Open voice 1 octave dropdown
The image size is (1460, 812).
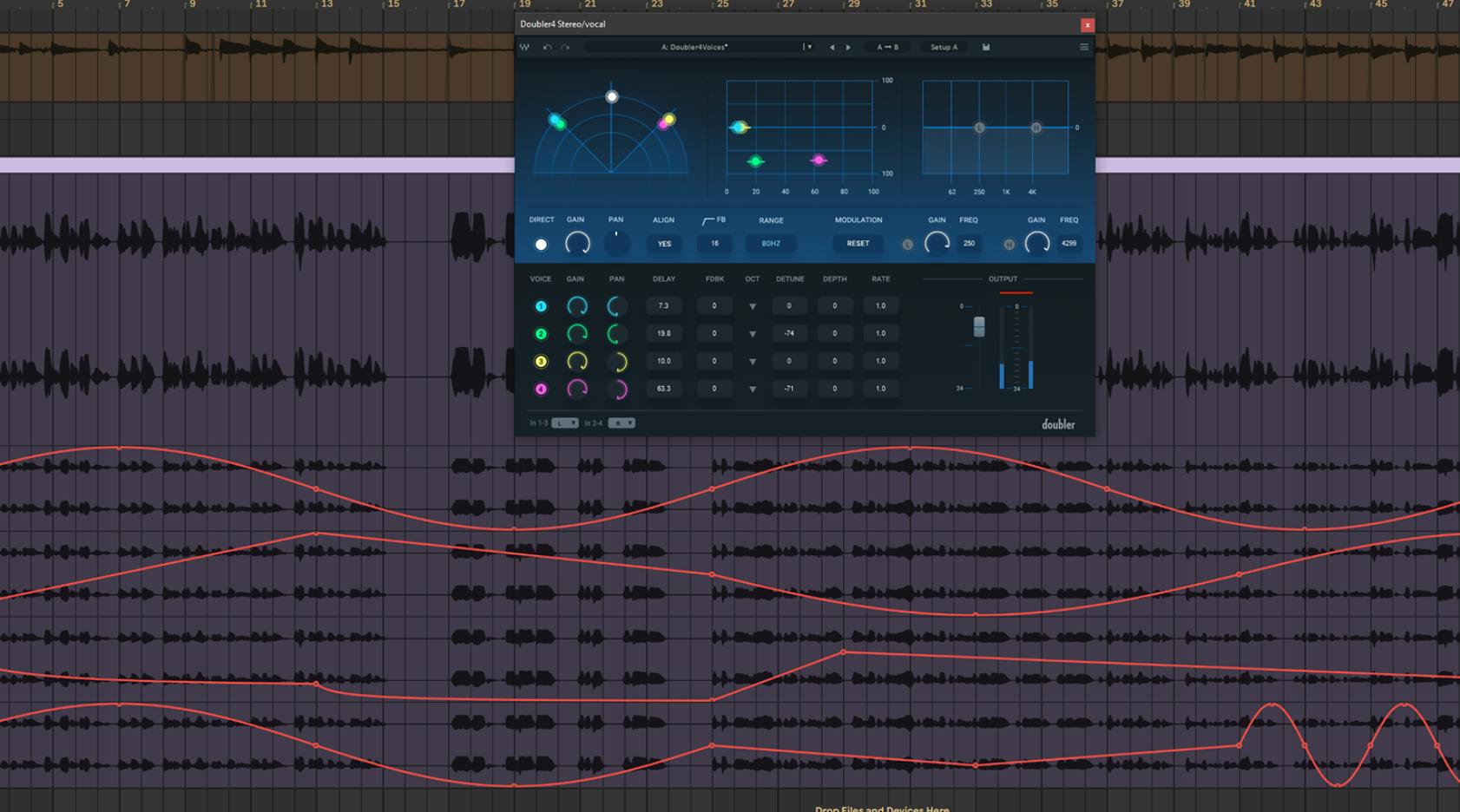point(753,306)
